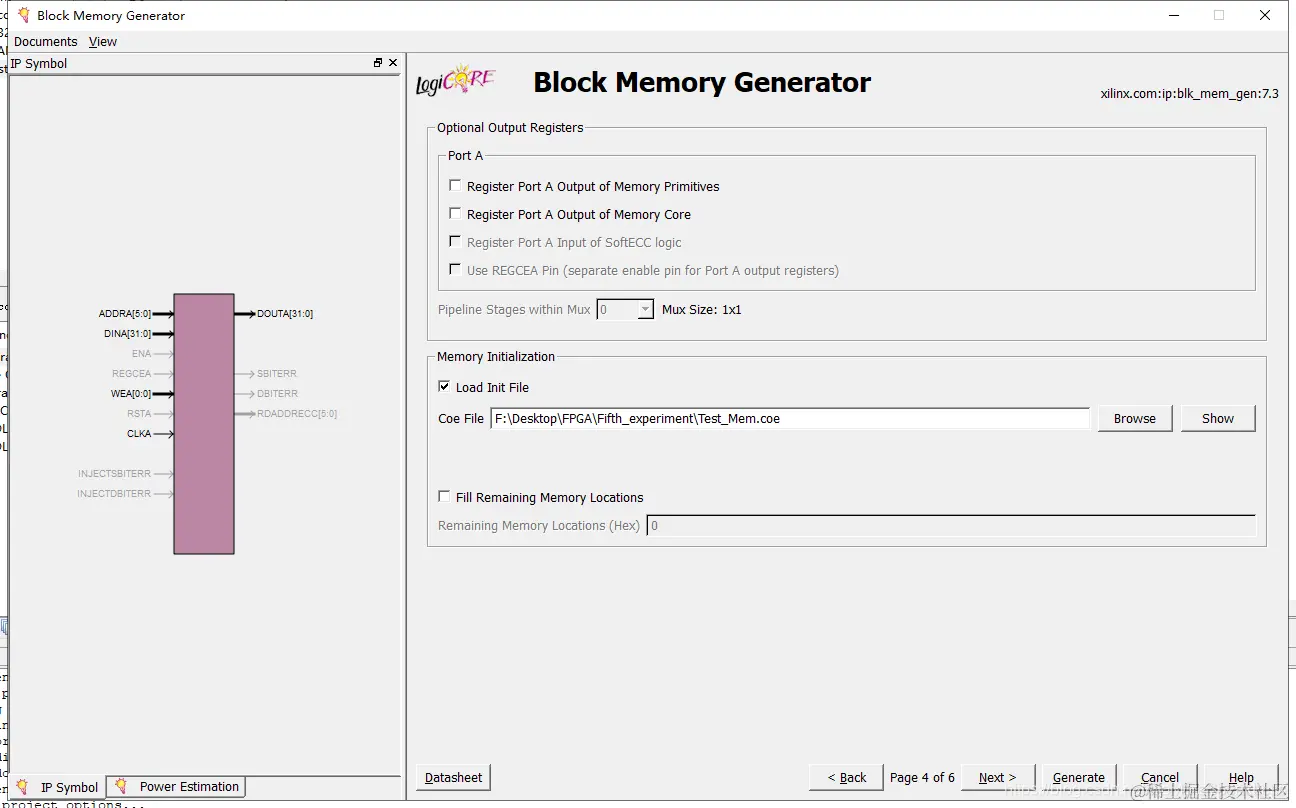Click the Block Memory Generator title bar icon
Screen dimensions: 1296x808
(x=23, y=15)
